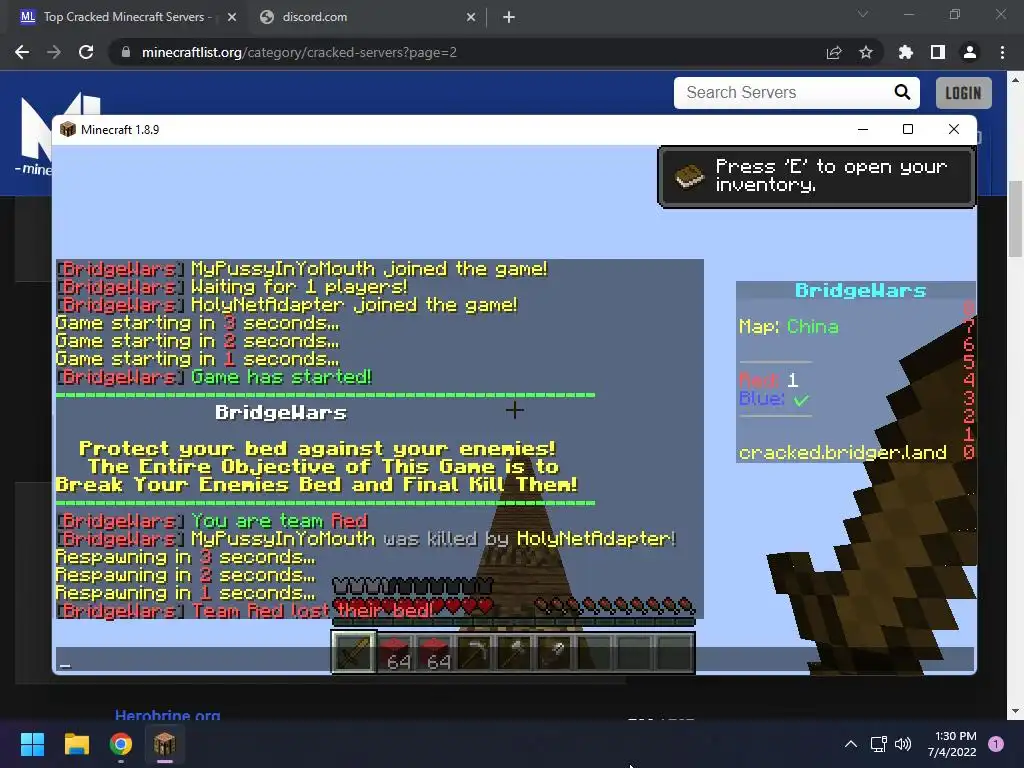The width and height of the screenshot is (1024, 768).
Task: Click the Blue team scoreboard row
Action: point(775,398)
